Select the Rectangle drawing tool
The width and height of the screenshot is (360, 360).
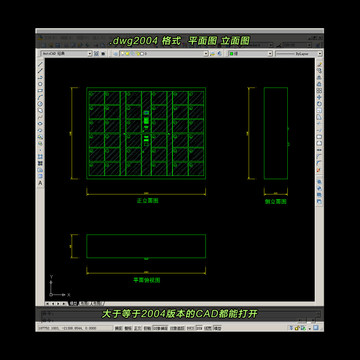pos(40,90)
